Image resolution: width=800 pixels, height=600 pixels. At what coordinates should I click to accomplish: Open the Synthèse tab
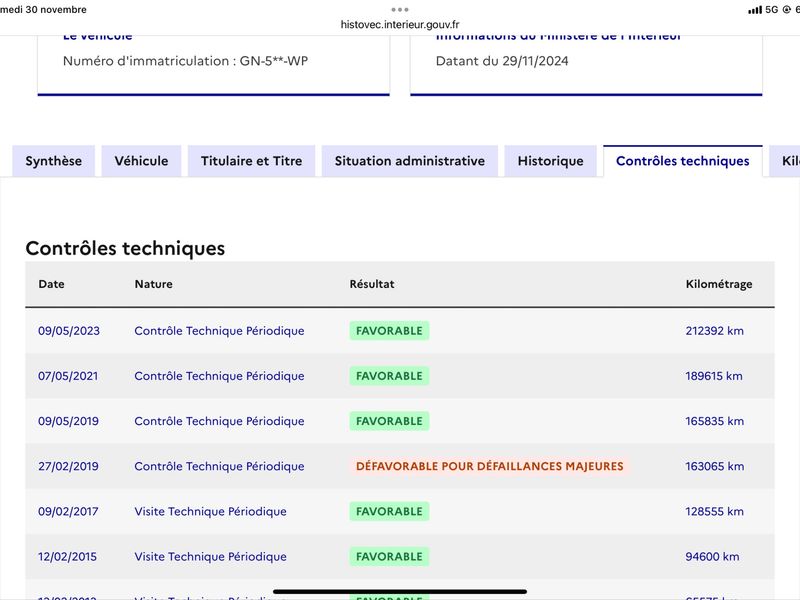(54, 161)
